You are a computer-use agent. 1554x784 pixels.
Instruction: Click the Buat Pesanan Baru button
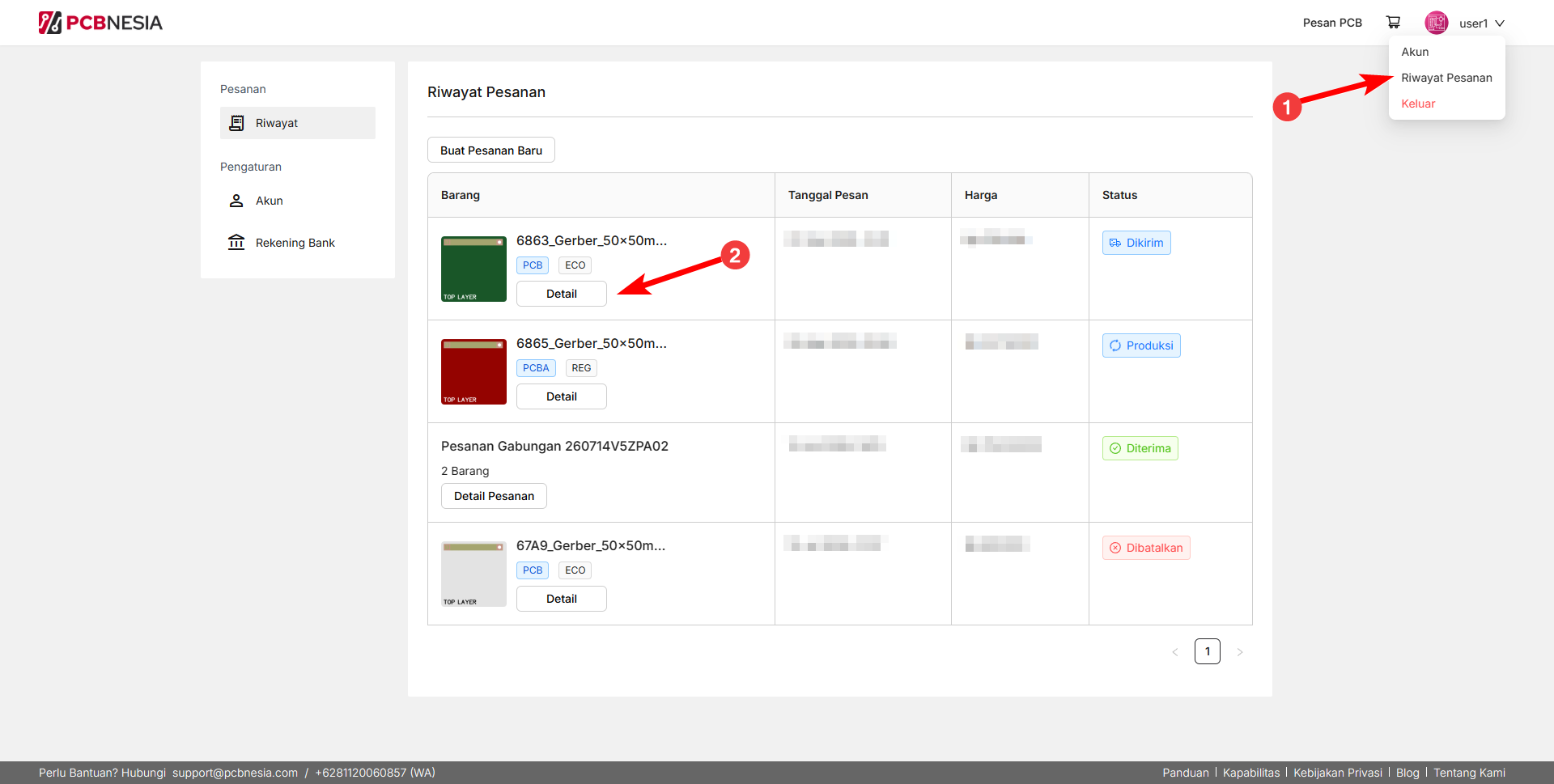pos(491,150)
